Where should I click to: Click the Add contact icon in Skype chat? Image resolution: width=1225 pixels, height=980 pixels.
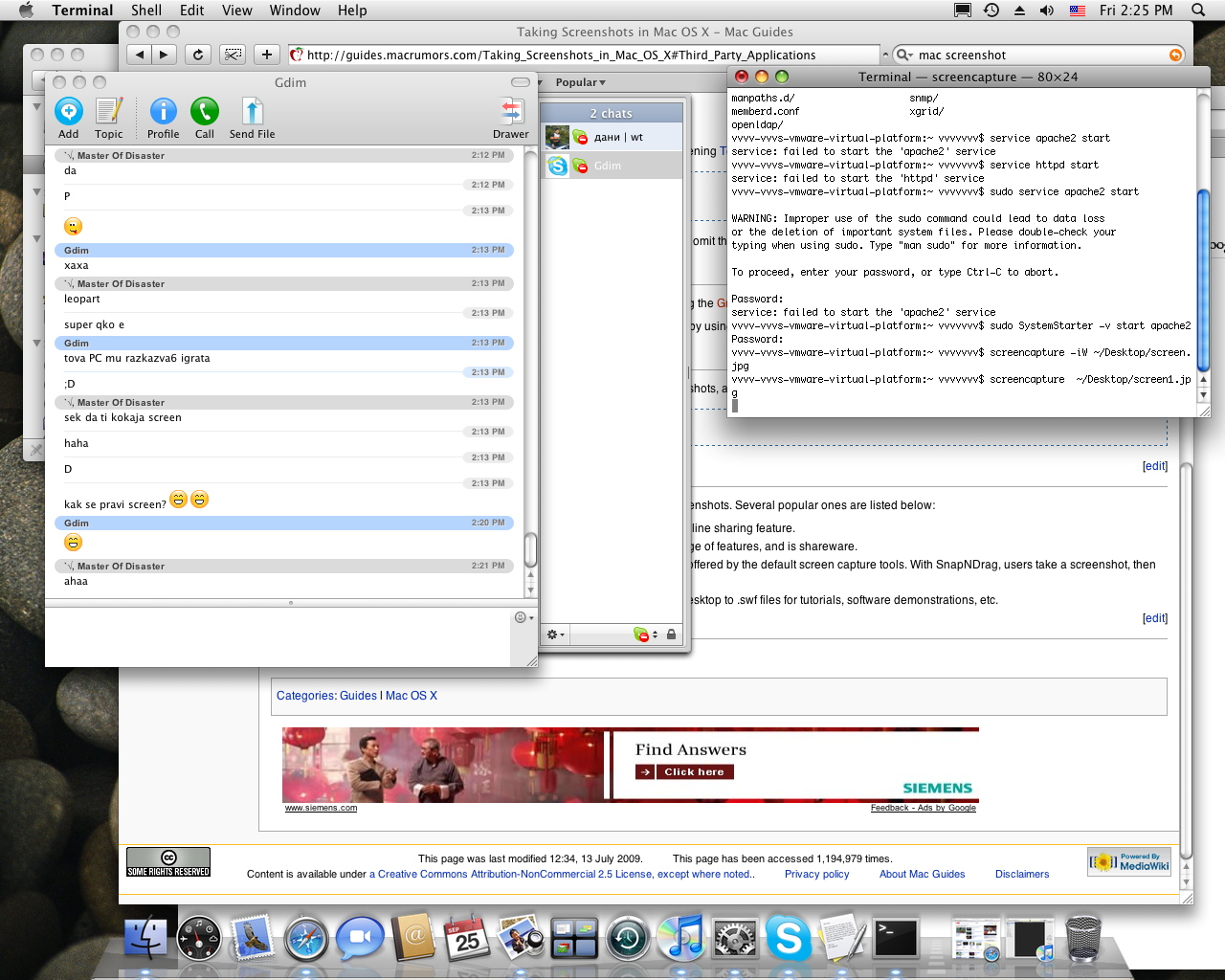pyautogui.click(x=69, y=112)
